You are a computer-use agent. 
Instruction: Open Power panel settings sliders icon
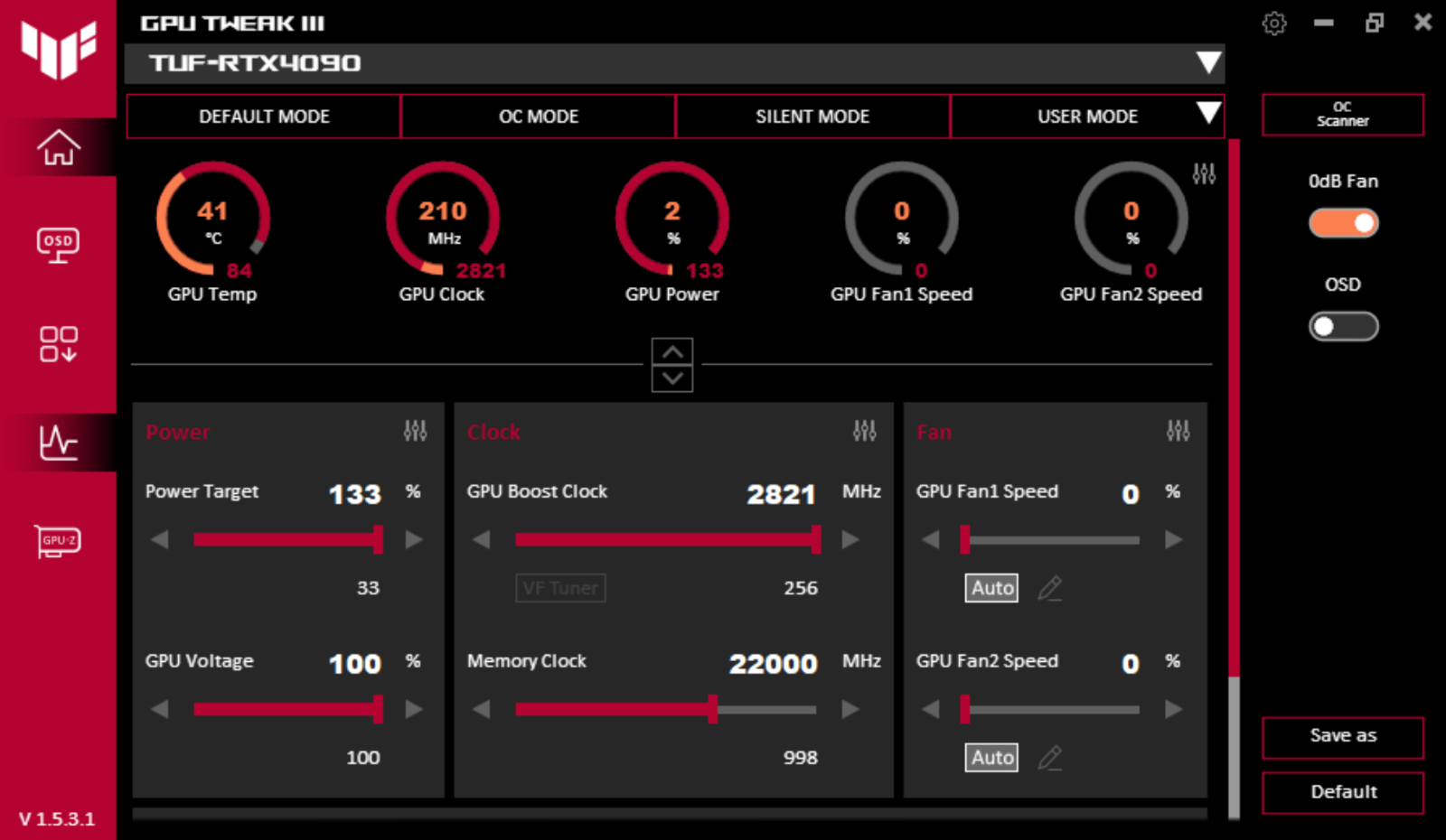[x=415, y=431]
